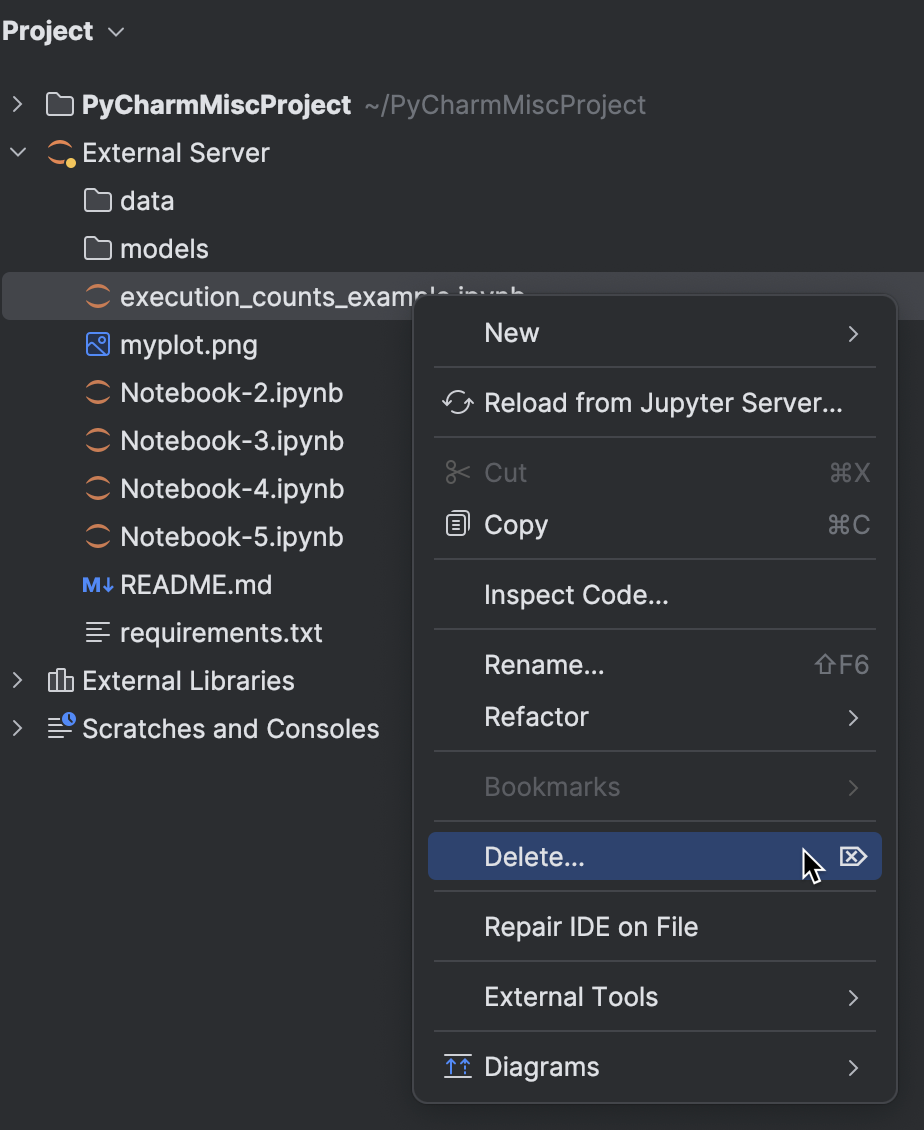Open the External Tools submenu
Viewport: 924px width, 1130px height.
point(570,997)
